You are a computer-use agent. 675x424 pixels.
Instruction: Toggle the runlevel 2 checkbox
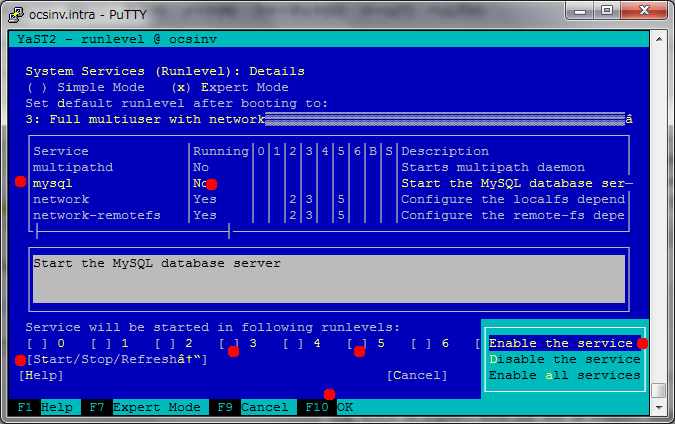[x=173, y=344]
